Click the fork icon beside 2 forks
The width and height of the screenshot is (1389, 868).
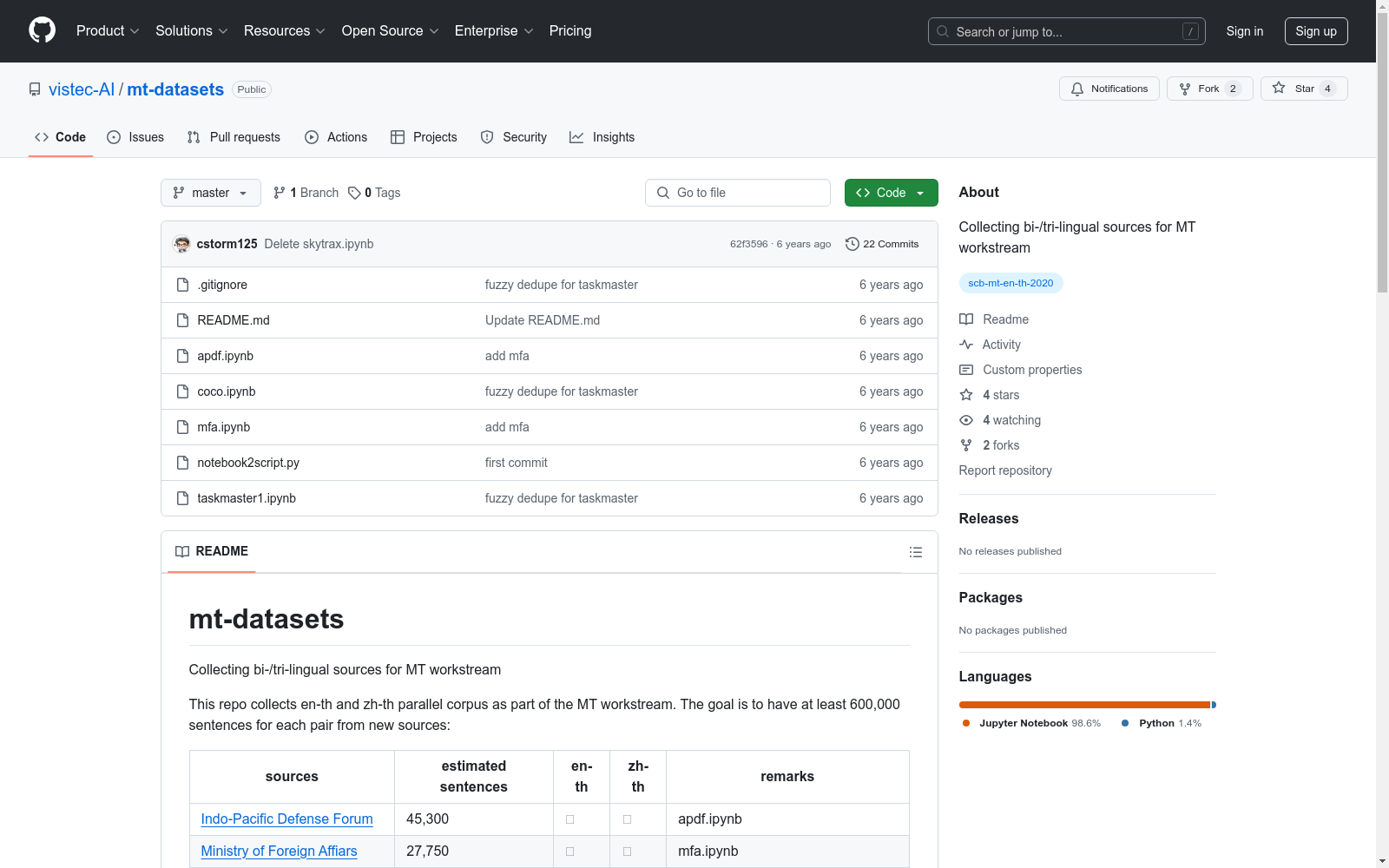coord(966,445)
